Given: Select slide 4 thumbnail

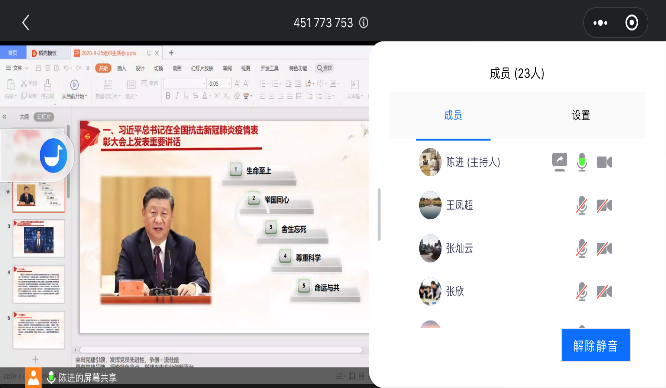Looking at the screenshot, I should (x=39, y=284).
